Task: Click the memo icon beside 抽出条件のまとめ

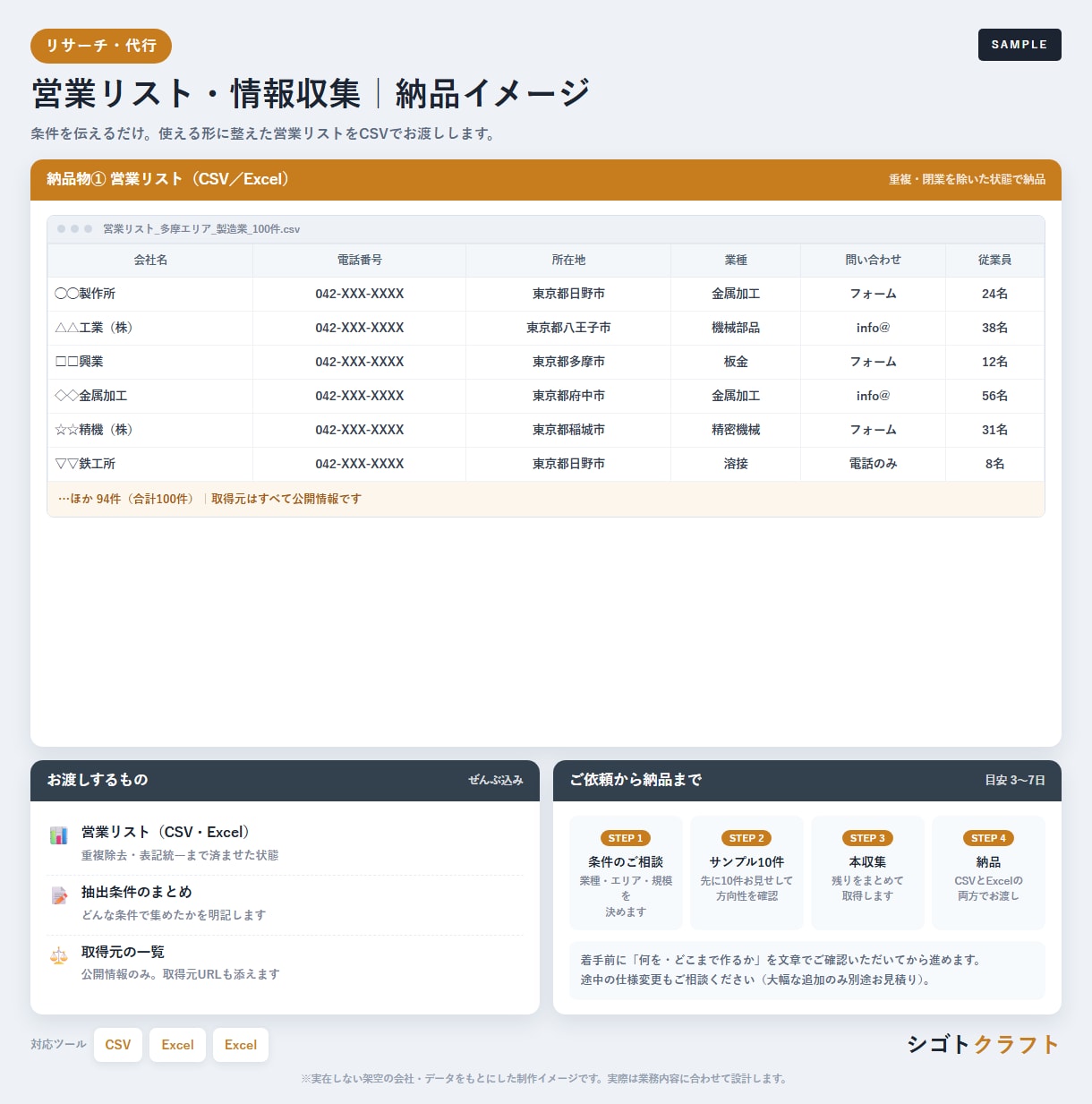Action: click(59, 896)
